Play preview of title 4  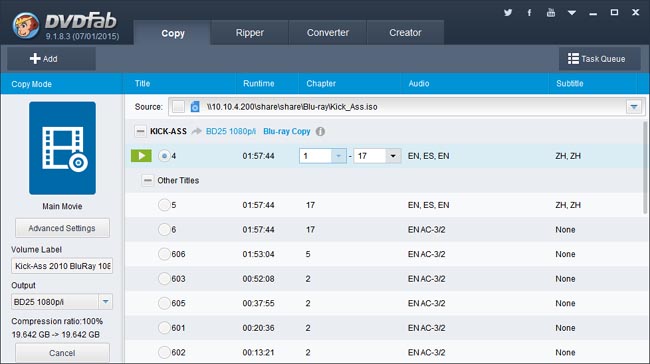141,156
